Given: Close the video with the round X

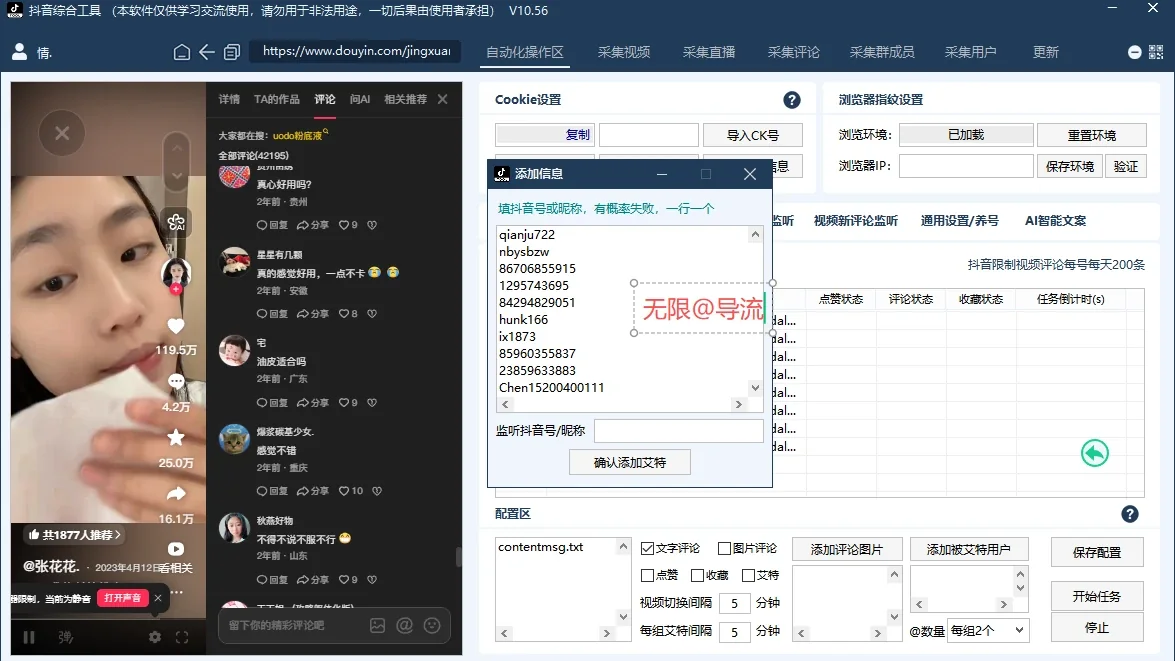Looking at the screenshot, I should pos(62,133).
